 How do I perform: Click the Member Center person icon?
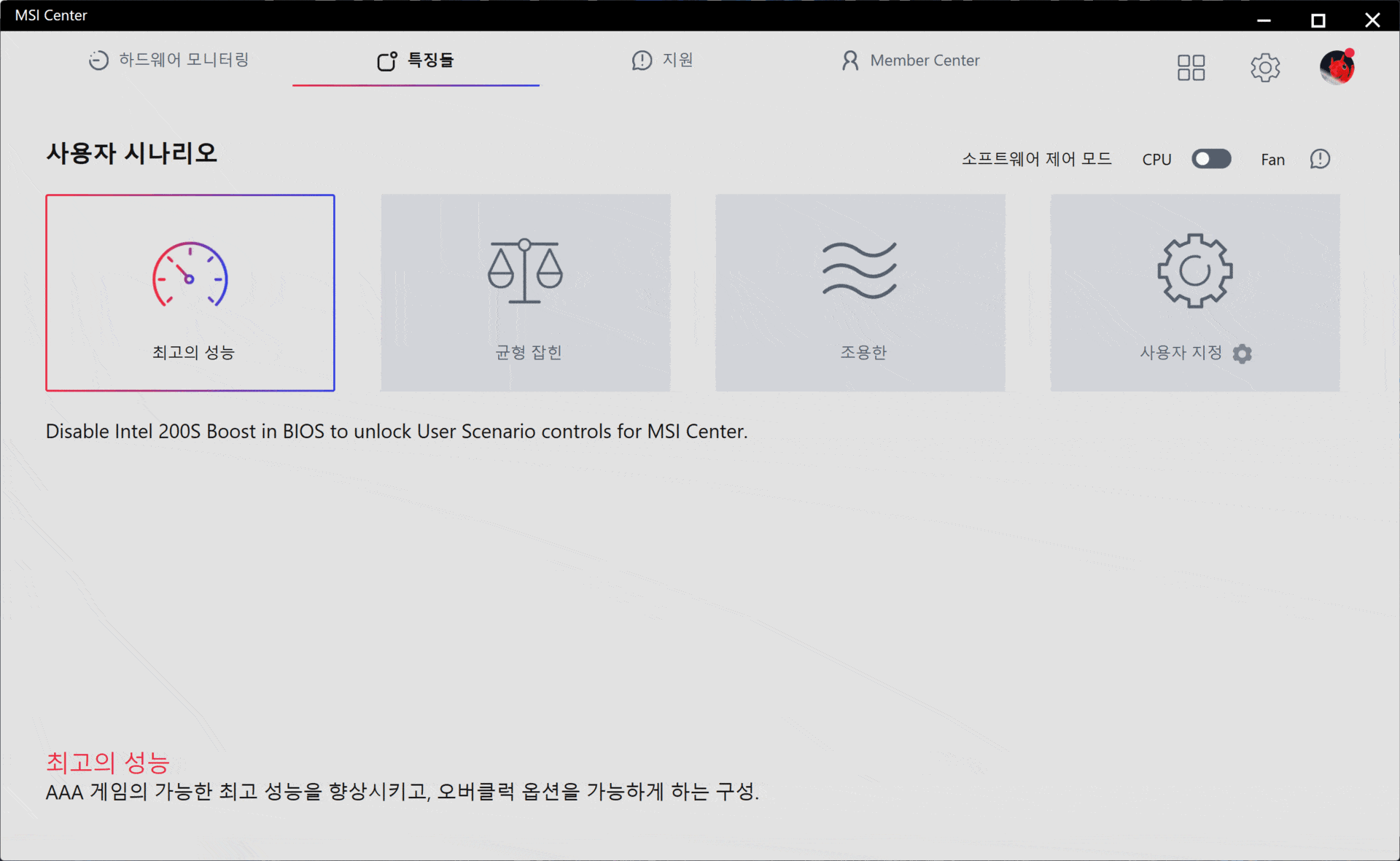(x=850, y=61)
